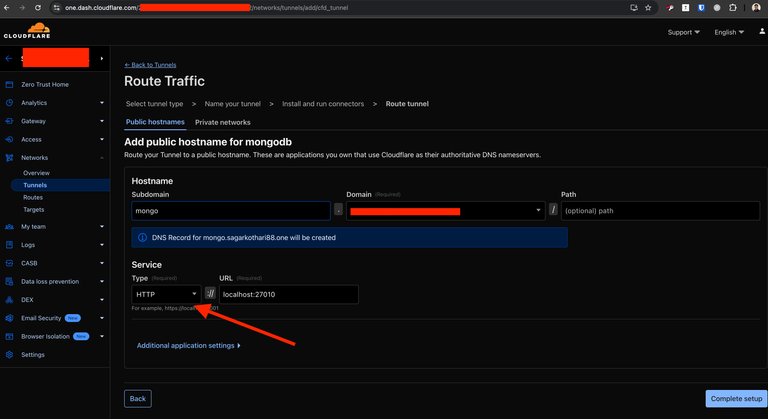Open Chrome profile avatar
Screen dimensions: 768x419
(756, 7)
